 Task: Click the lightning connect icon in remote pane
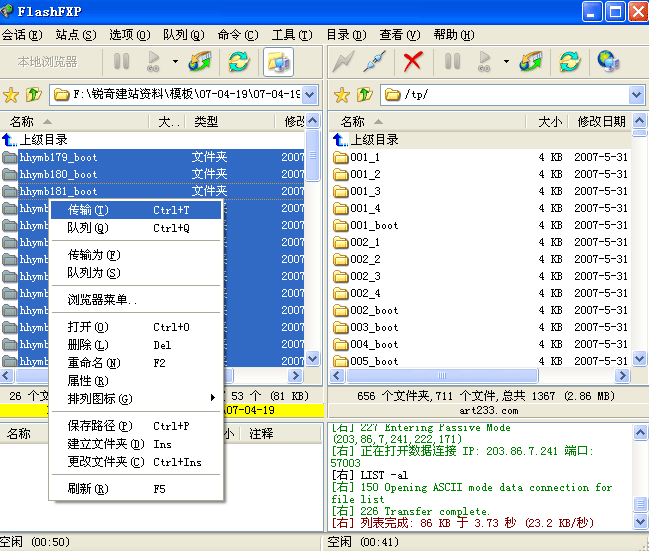344,61
